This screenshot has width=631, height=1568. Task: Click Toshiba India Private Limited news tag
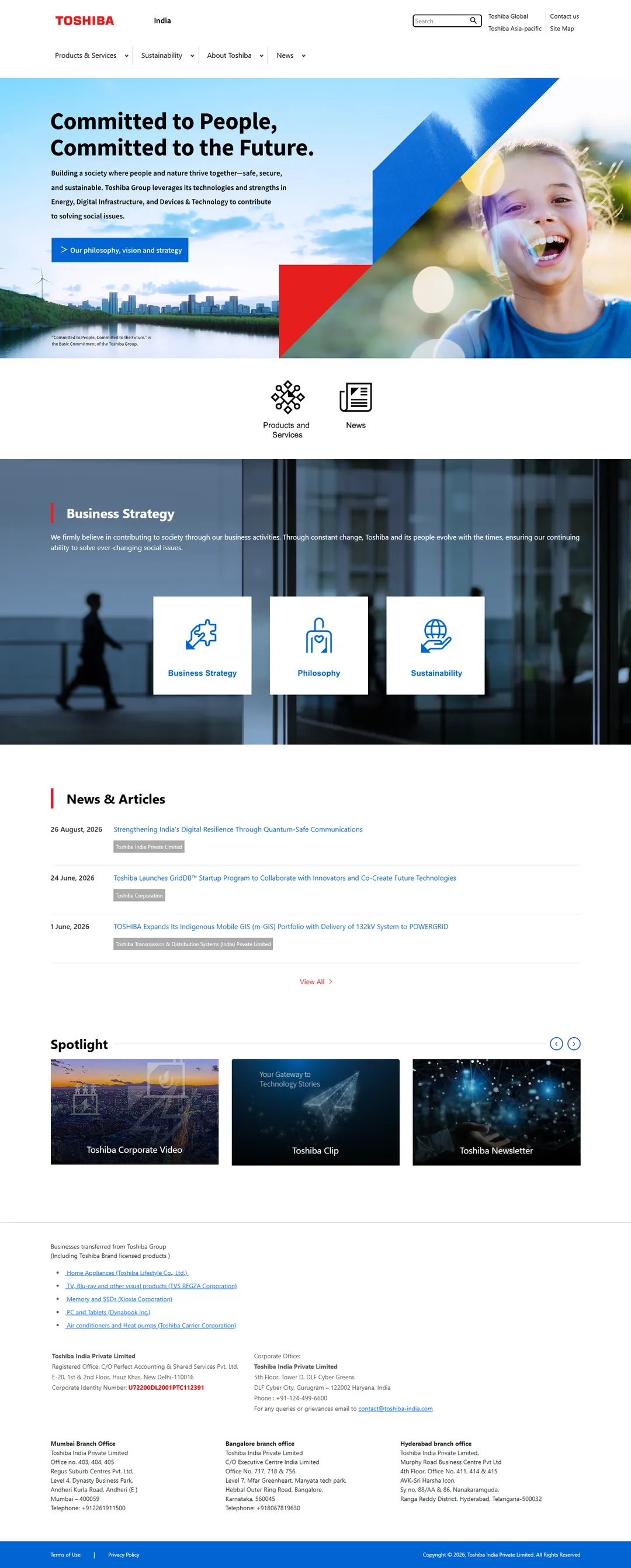tap(148, 847)
